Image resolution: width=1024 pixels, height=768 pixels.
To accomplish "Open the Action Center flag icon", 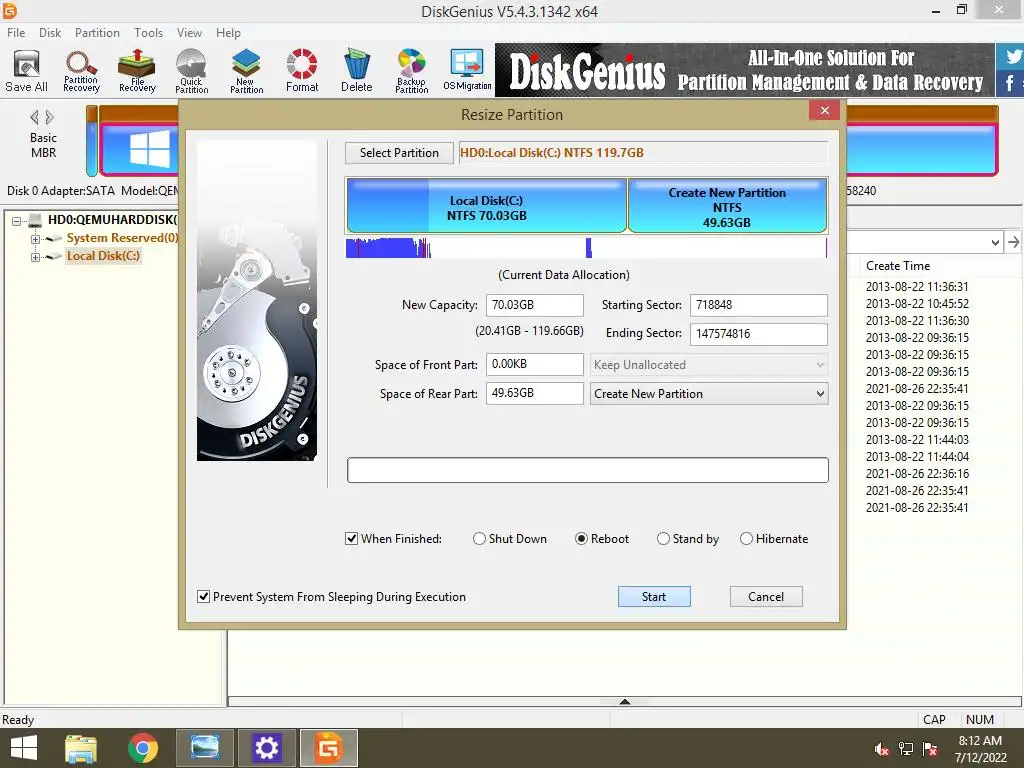I will [x=930, y=749].
